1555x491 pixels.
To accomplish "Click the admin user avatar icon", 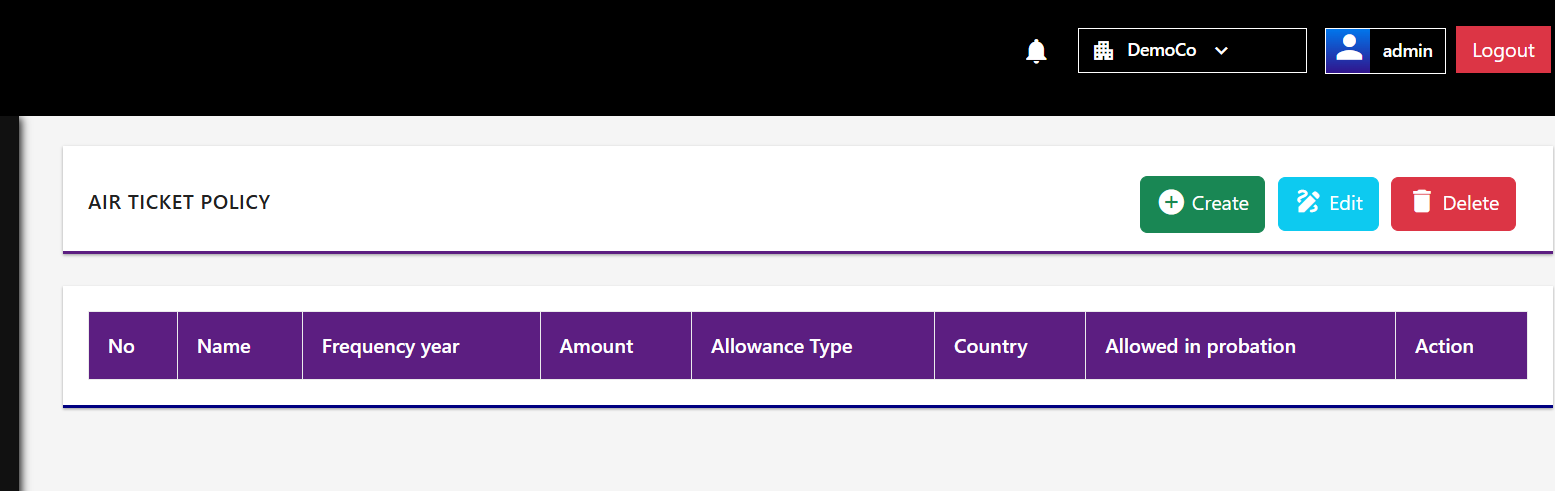I will point(1348,51).
